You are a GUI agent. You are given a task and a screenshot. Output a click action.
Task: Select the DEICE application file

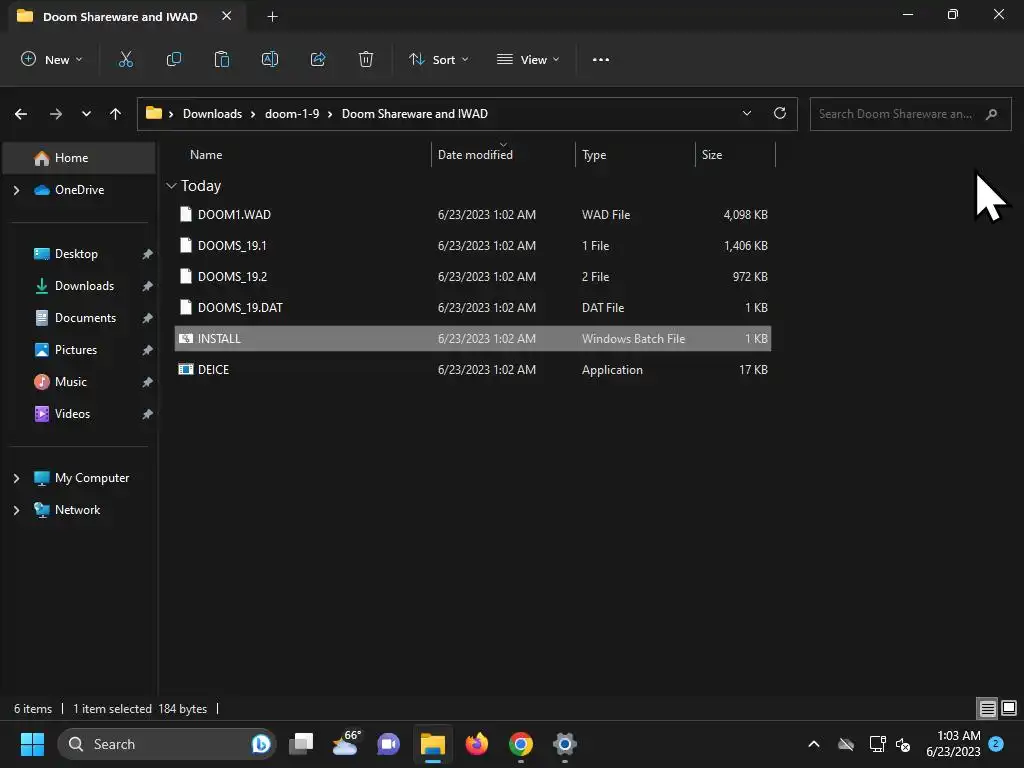point(473,370)
